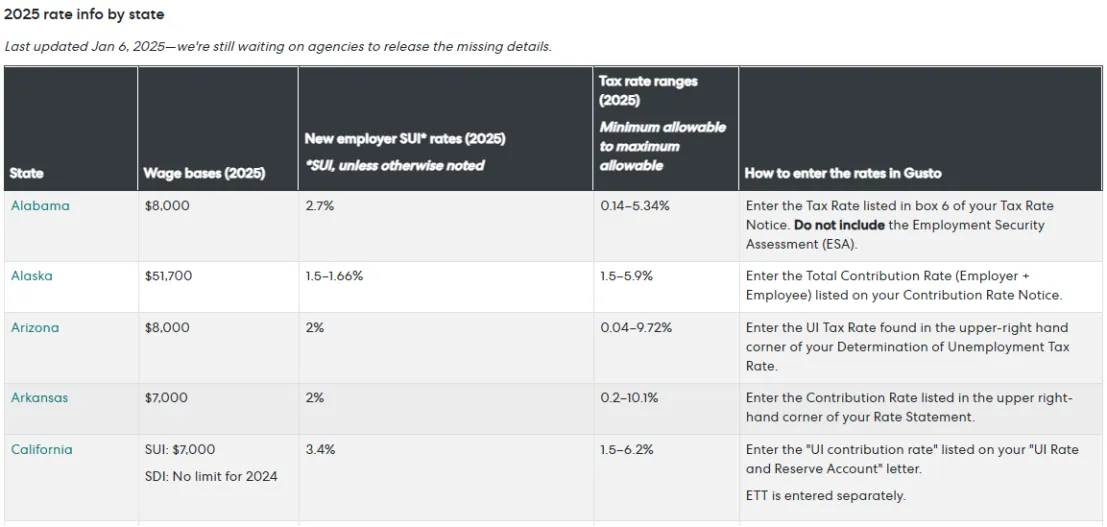
Task: Open the California state link
Action: (x=42, y=450)
